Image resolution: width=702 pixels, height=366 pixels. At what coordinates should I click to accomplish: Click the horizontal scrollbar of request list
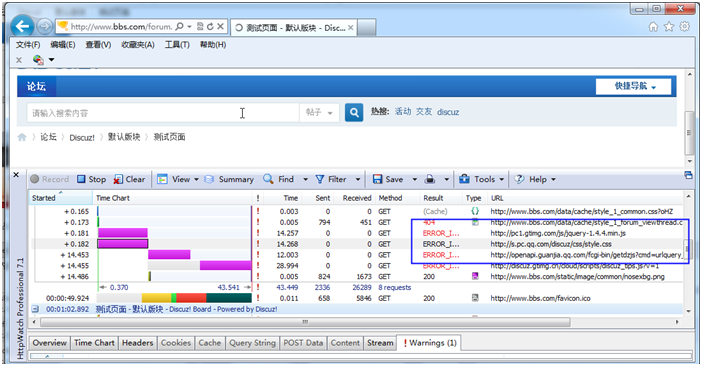point(305,322)
